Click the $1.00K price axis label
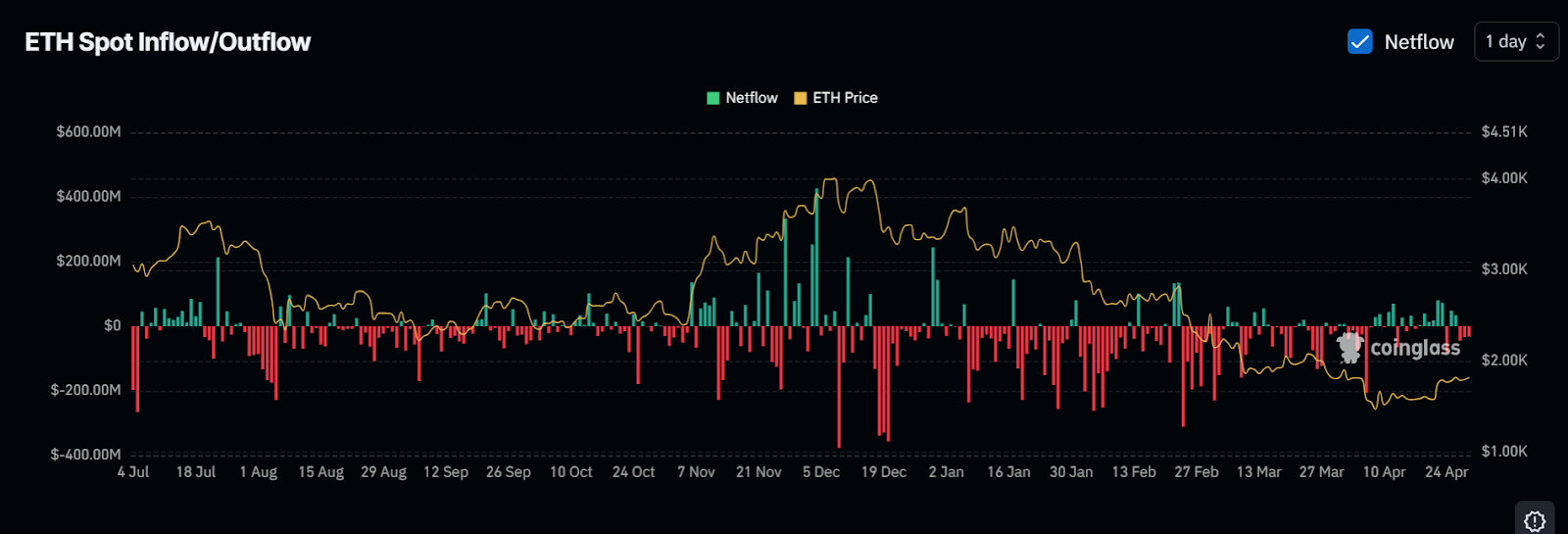This screenshot has height=534, width=1568. tap(1504, 452)
